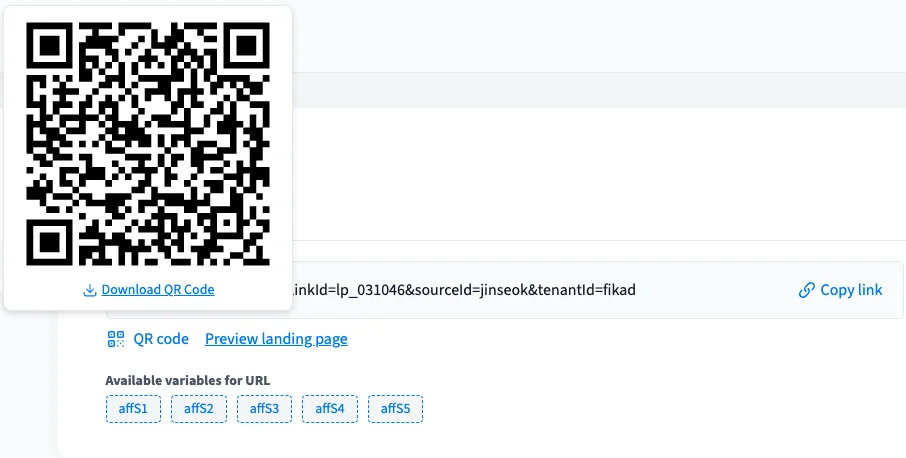This screenshot has width=906, height=458.
Task: Focus the tracking URL text field
Action: (x=504, y=290)
